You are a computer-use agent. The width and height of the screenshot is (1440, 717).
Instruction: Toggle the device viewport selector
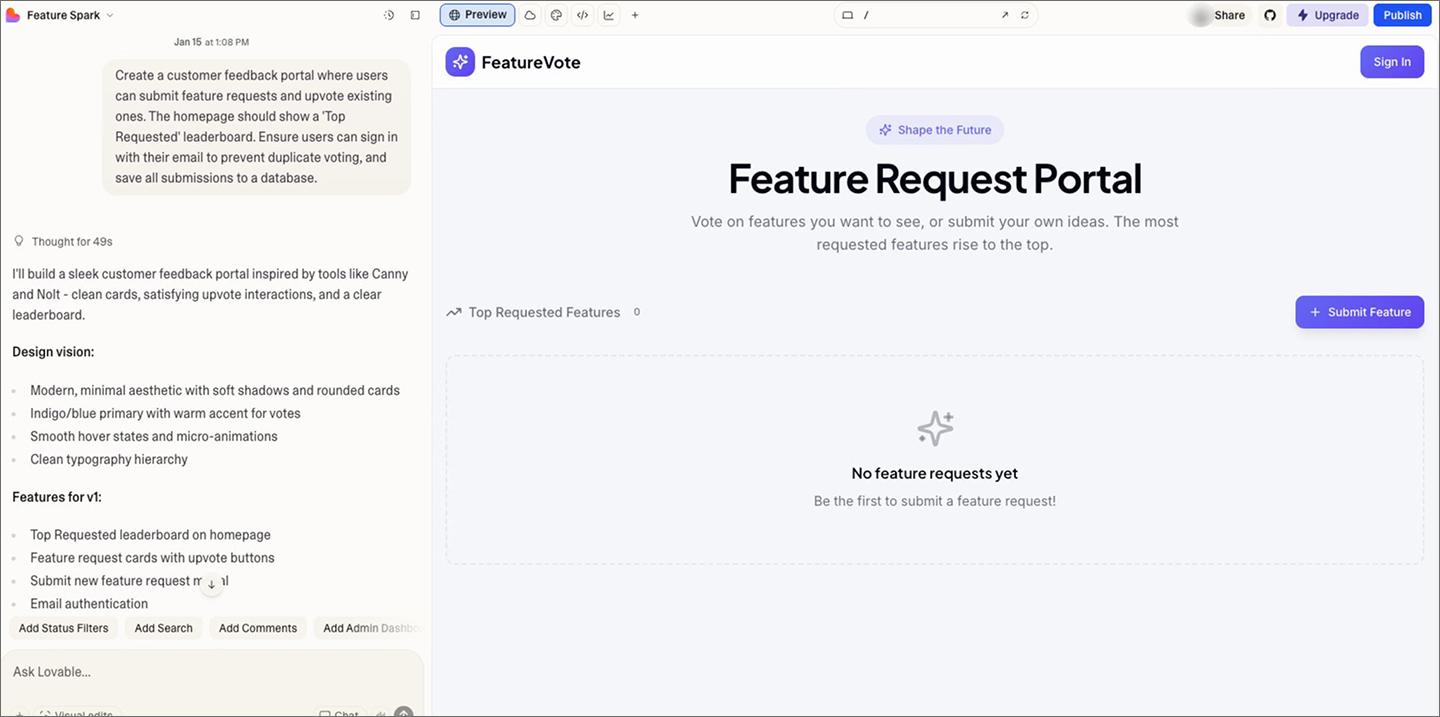(847, 14)
